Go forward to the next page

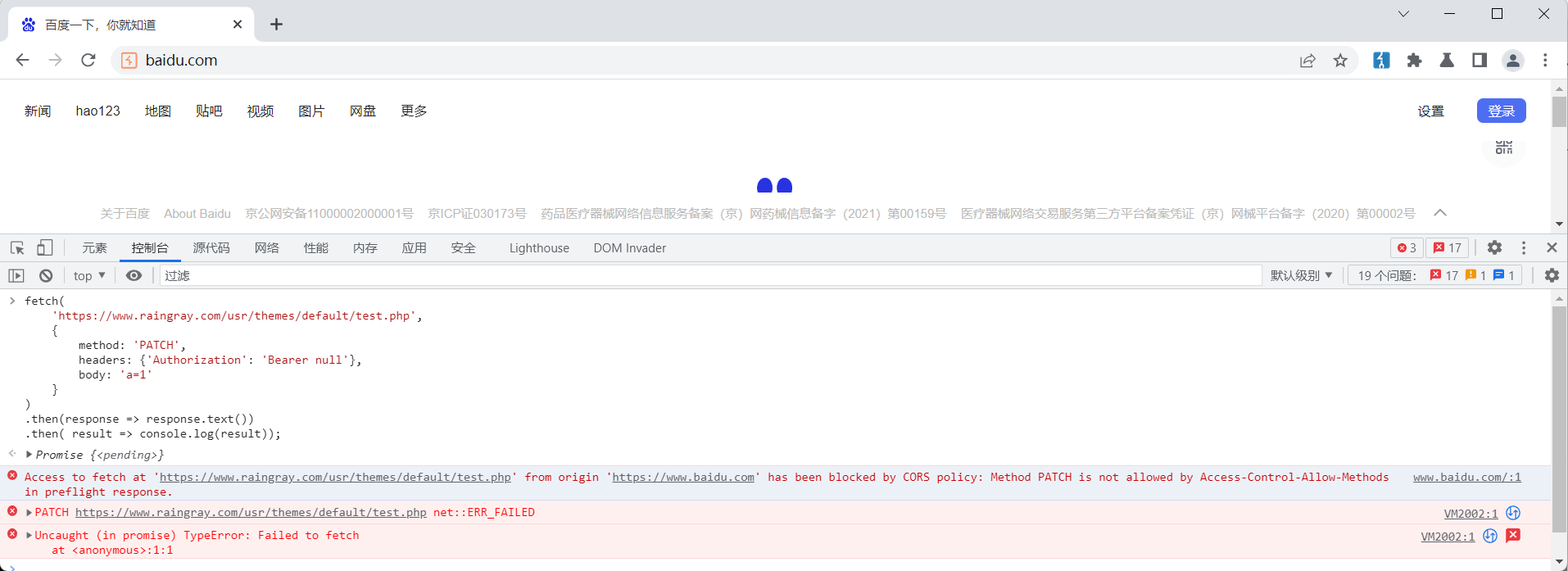coord(55,60)
